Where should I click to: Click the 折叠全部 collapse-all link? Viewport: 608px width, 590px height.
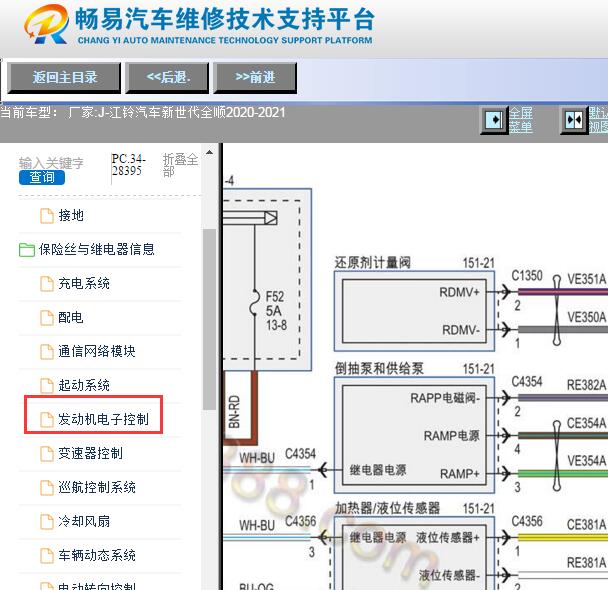(x=180, y=165)
